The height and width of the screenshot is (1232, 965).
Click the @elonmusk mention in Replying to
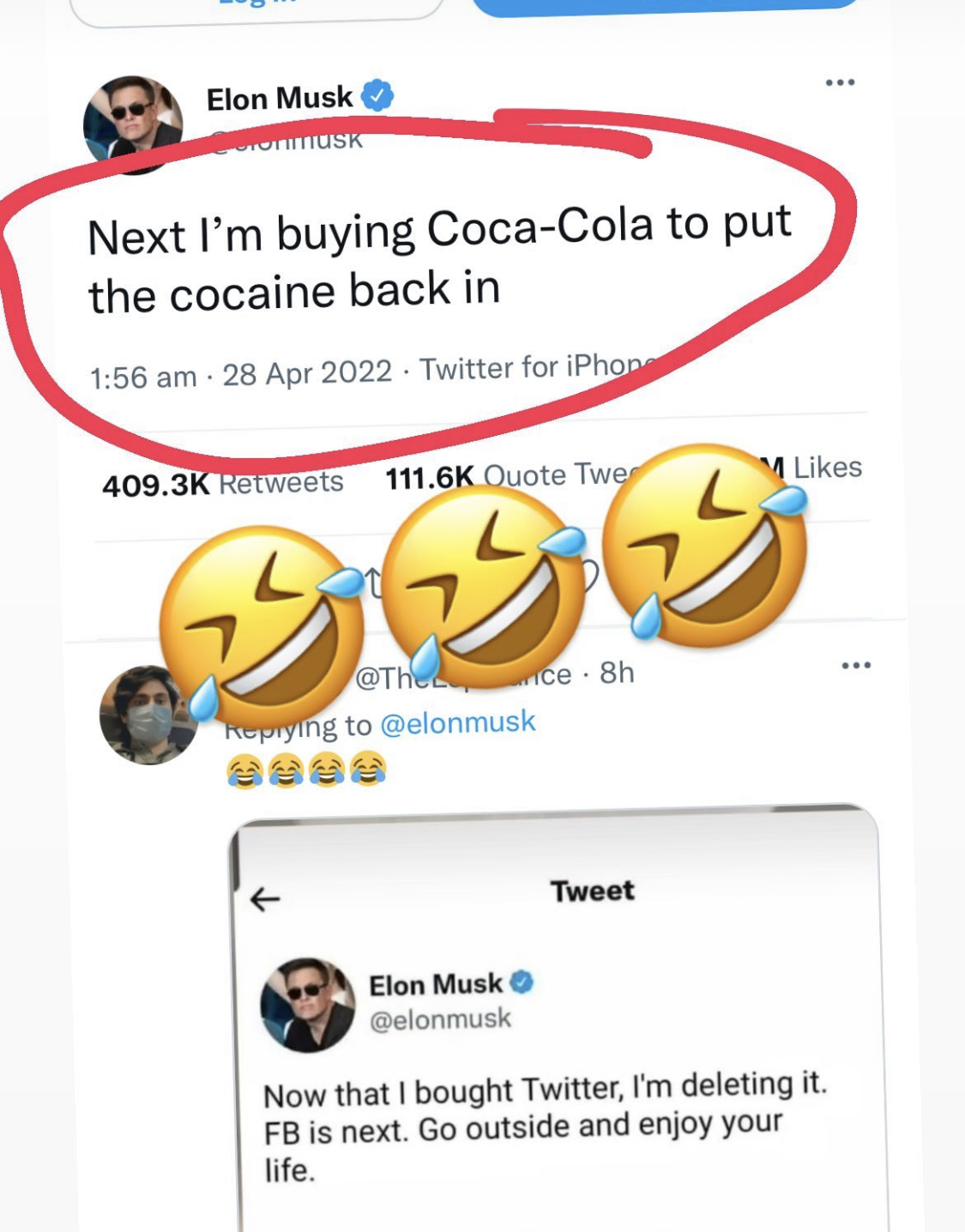point(457,722)
